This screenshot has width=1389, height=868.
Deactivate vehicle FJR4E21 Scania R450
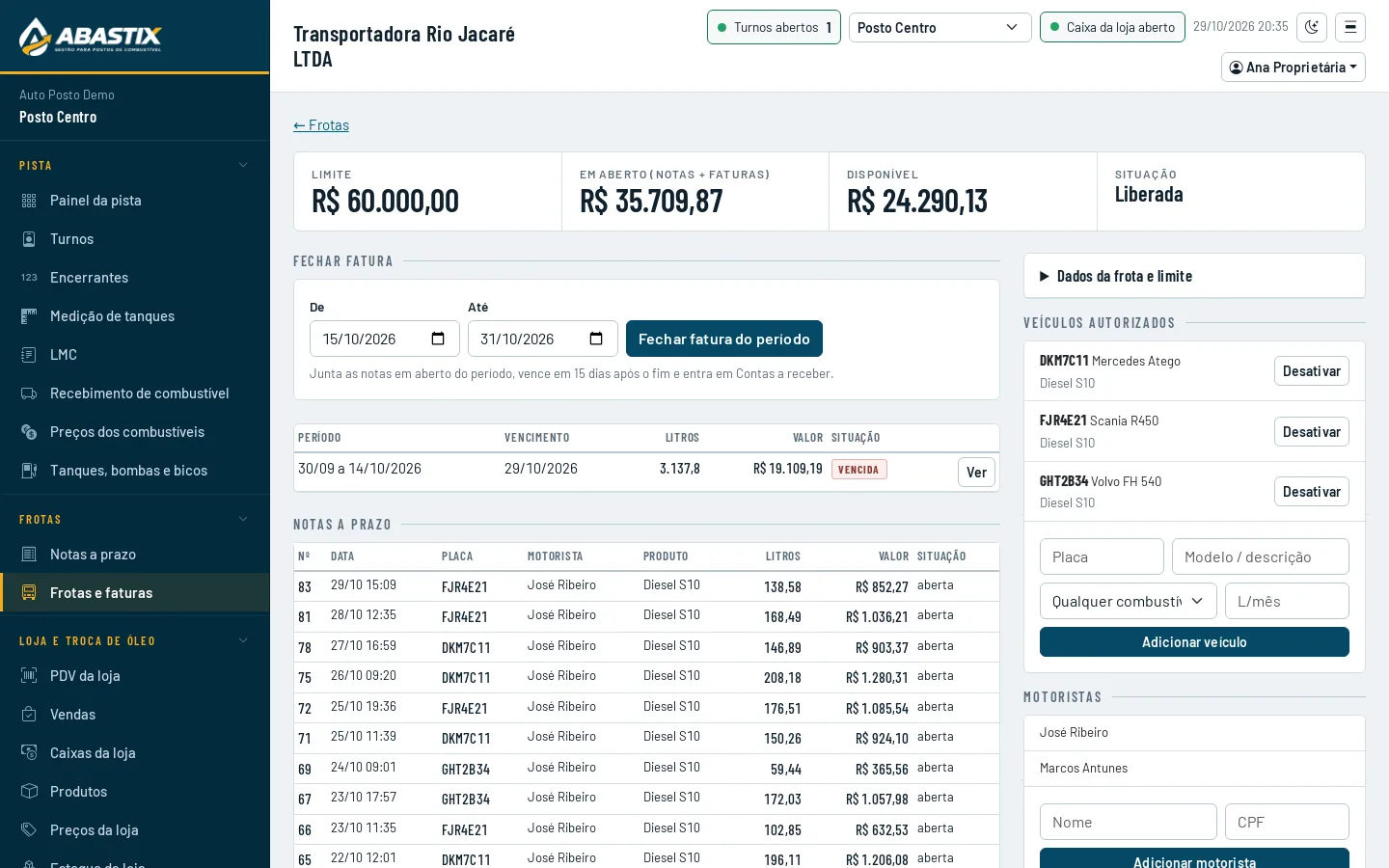(x=1312, y=432)
